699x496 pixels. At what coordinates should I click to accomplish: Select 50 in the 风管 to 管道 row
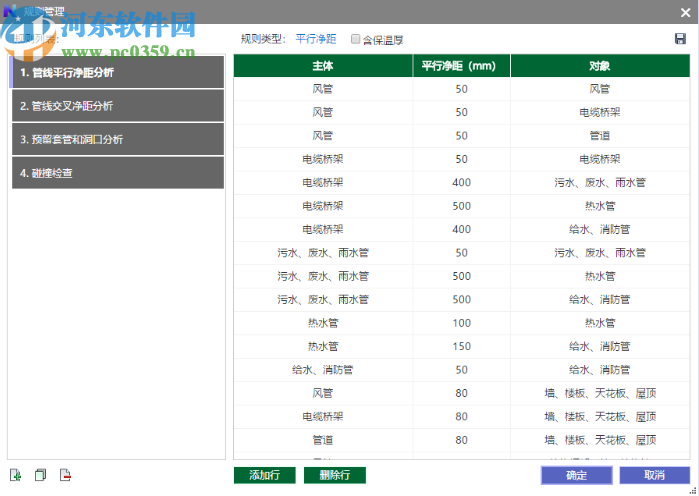click(x=461, y=136)
